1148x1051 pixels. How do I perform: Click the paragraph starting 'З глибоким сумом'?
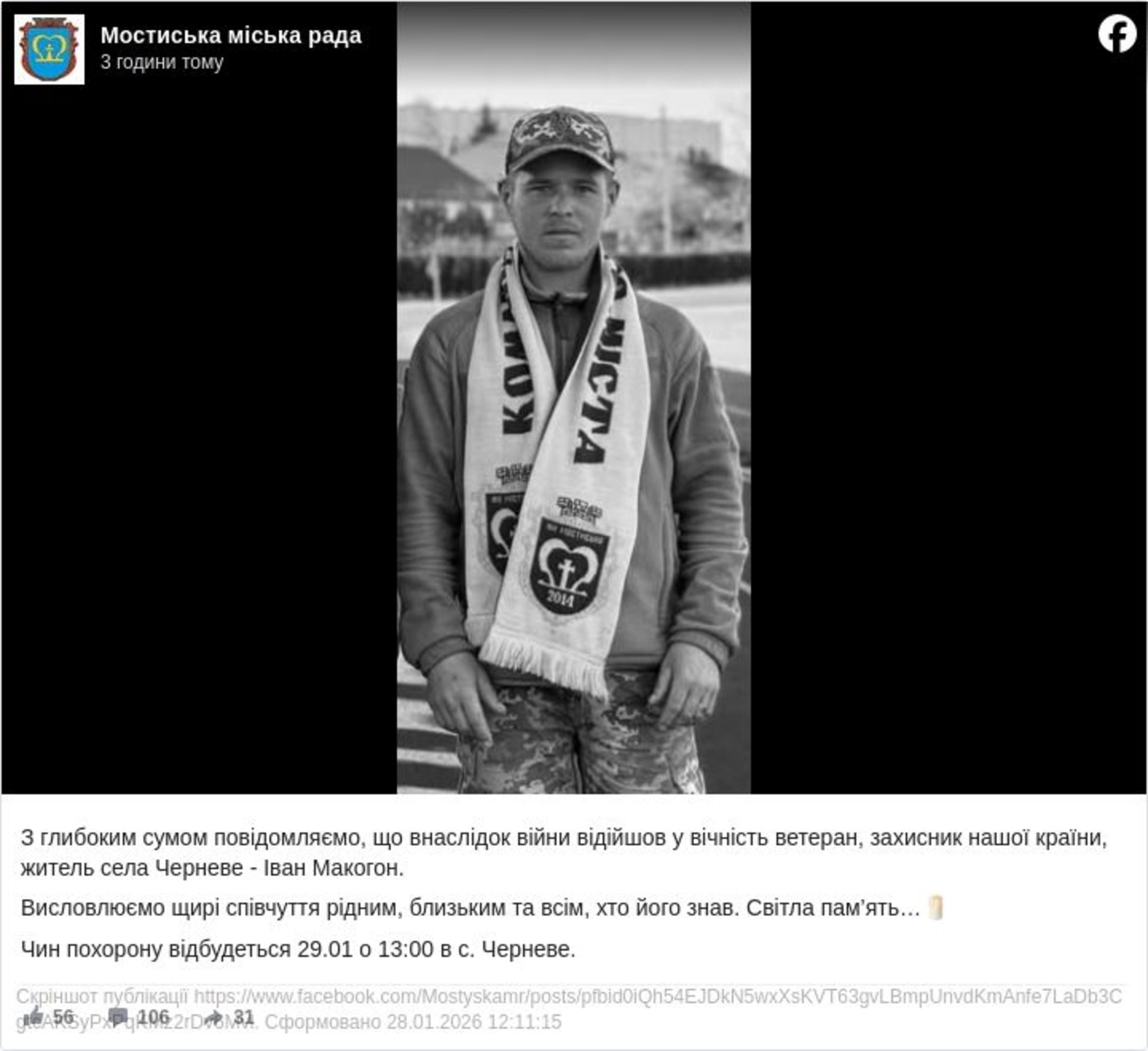pyautogui.click(x=564, y=852)
